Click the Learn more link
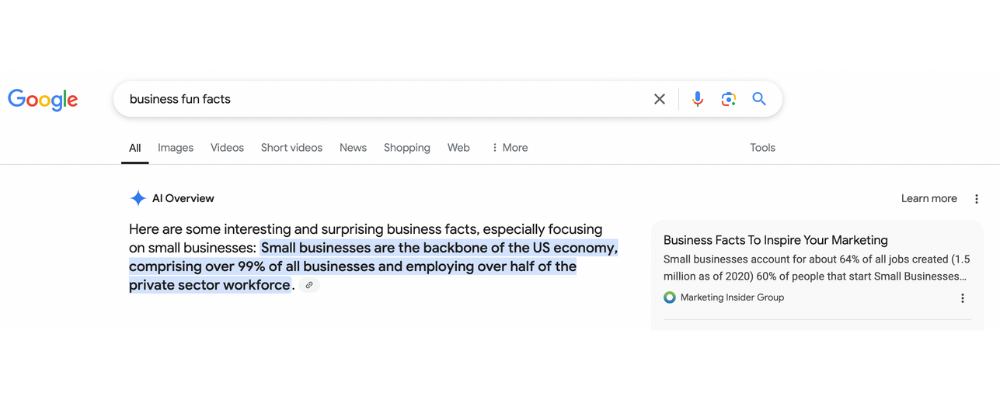Image resolution: width=1000 pixels, height=400 pixels. 929,198
